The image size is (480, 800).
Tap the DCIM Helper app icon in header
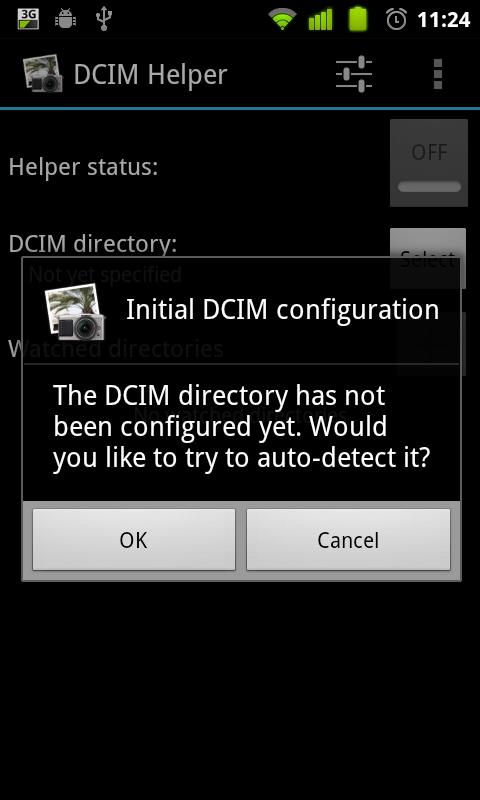click(x=43, y=73)
